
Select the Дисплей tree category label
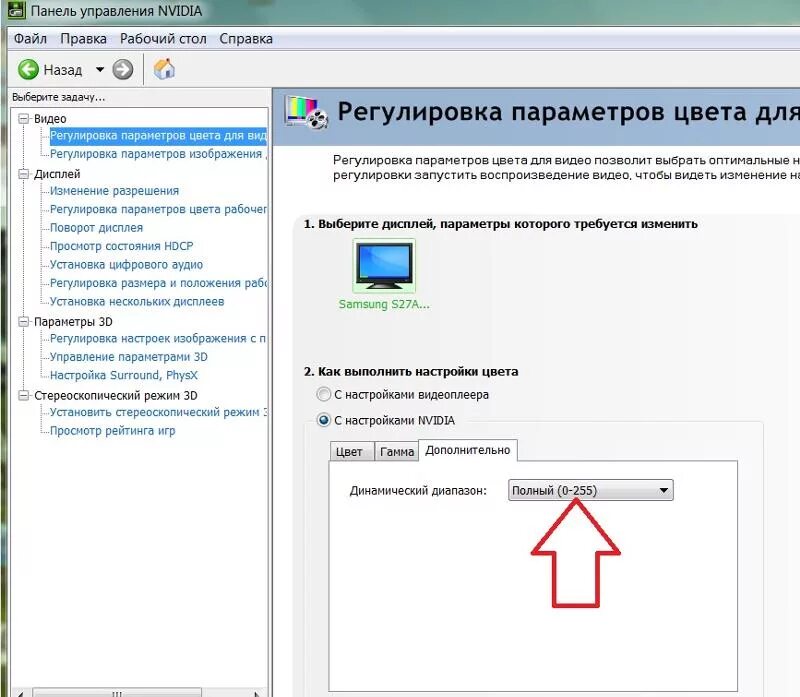(57, 174)
